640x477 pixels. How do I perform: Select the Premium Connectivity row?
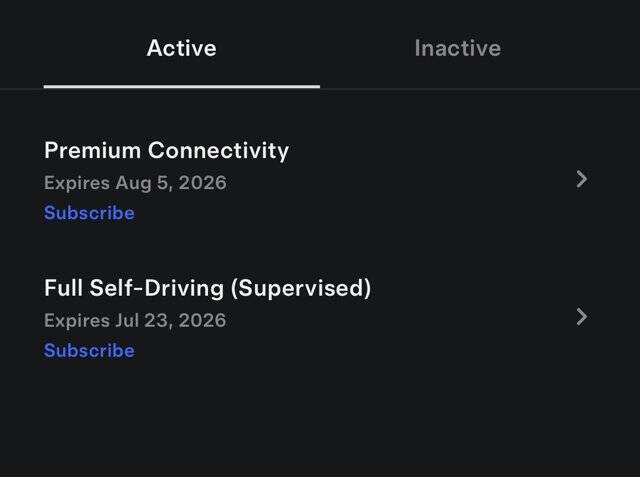[320, 180]
